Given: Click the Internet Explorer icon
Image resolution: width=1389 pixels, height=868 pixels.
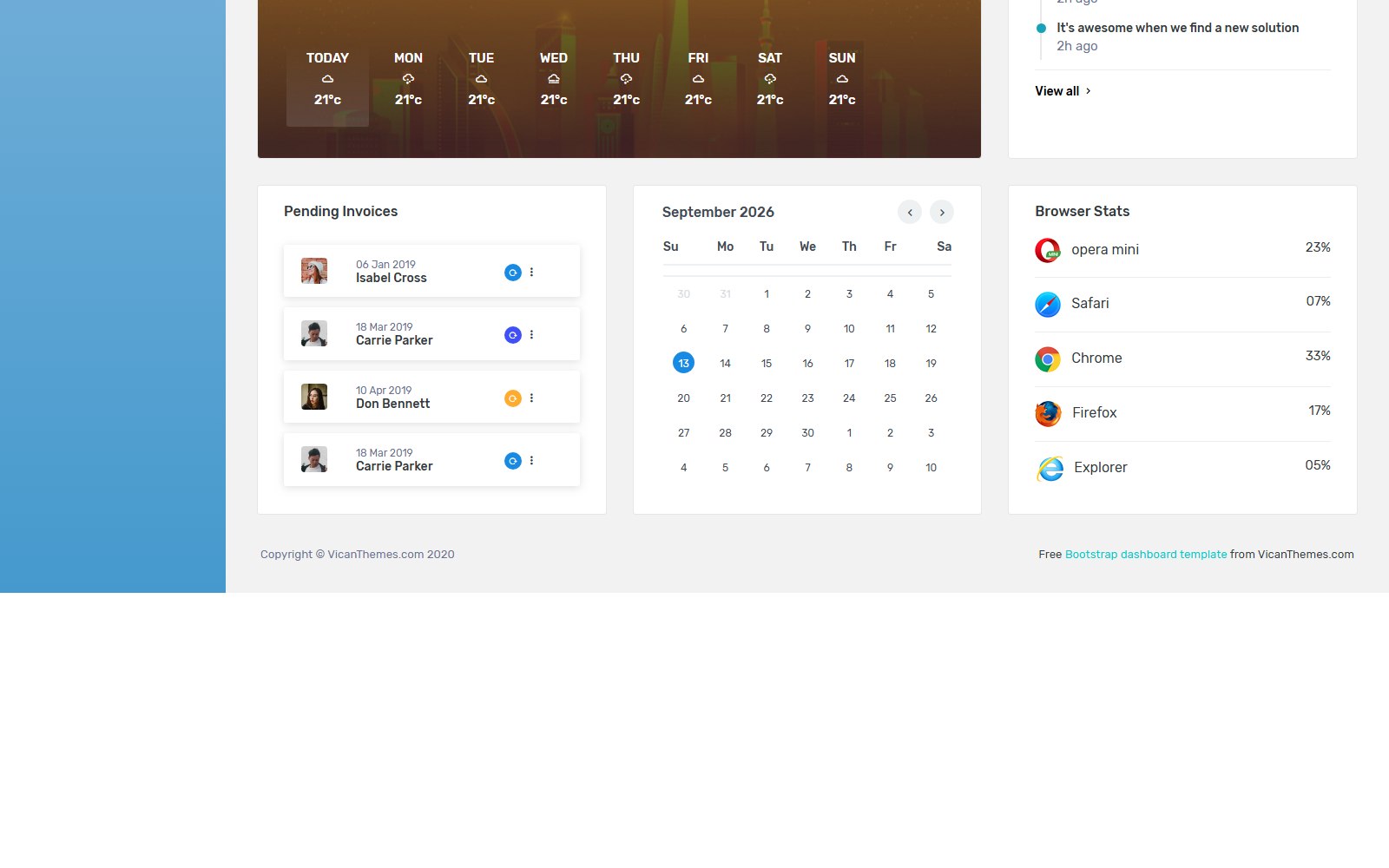Looking at the screenshot, I should [1050, 469].
